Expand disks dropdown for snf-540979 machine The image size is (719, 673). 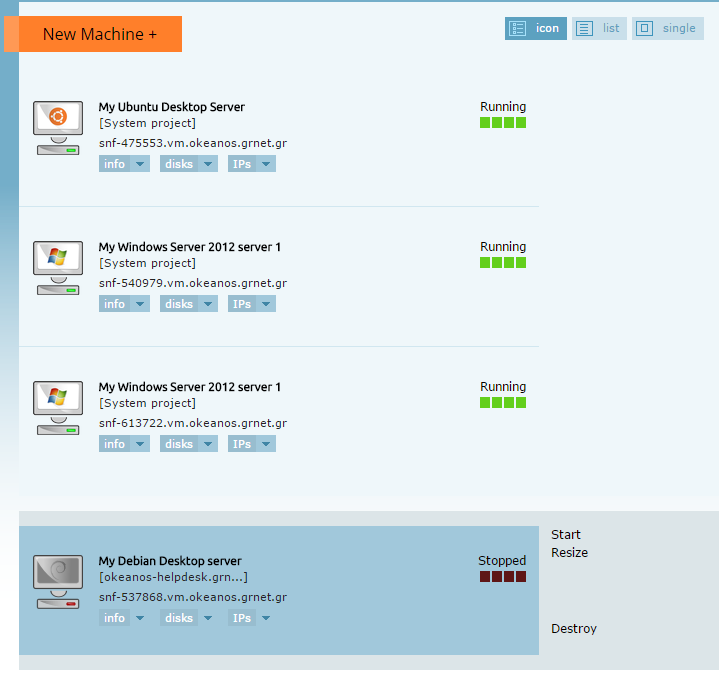[188, 304]
